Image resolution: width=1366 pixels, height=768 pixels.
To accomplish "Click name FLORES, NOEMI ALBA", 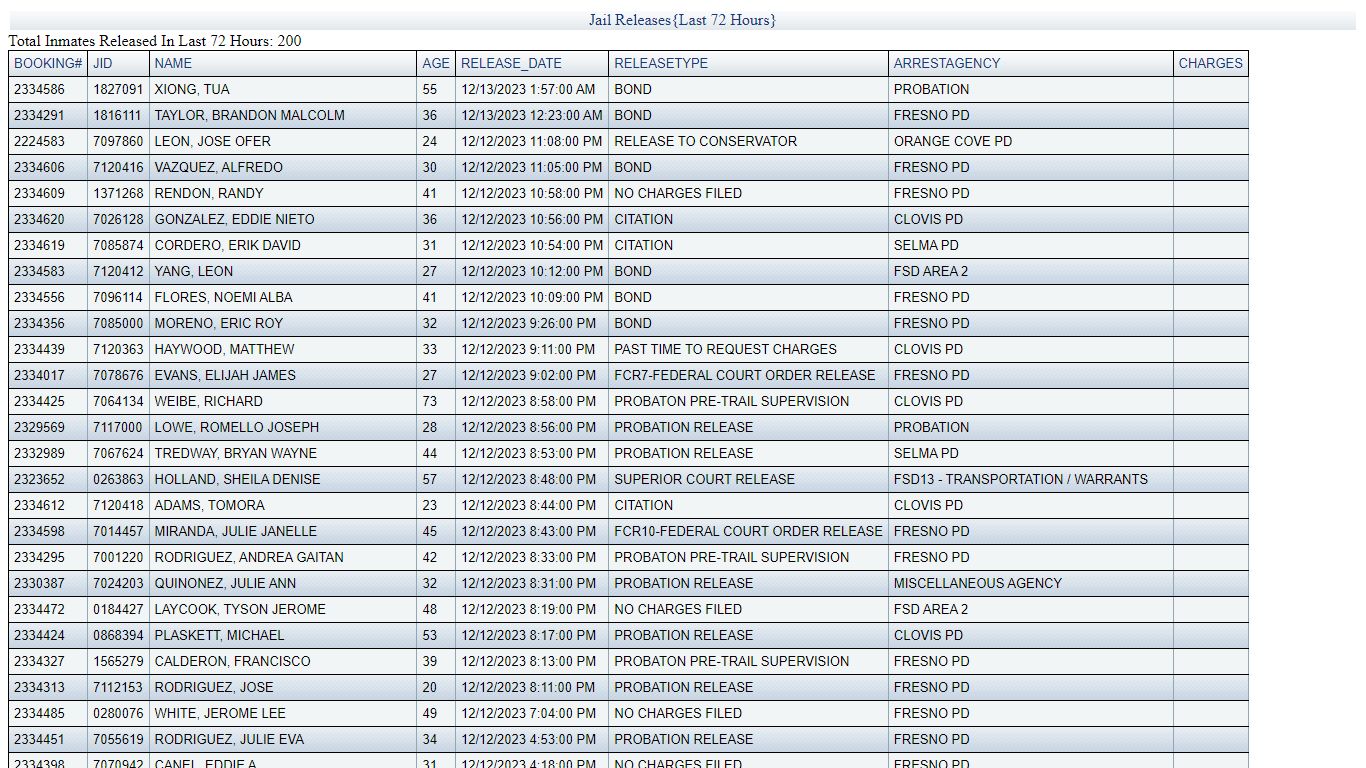I will (225, 297).
